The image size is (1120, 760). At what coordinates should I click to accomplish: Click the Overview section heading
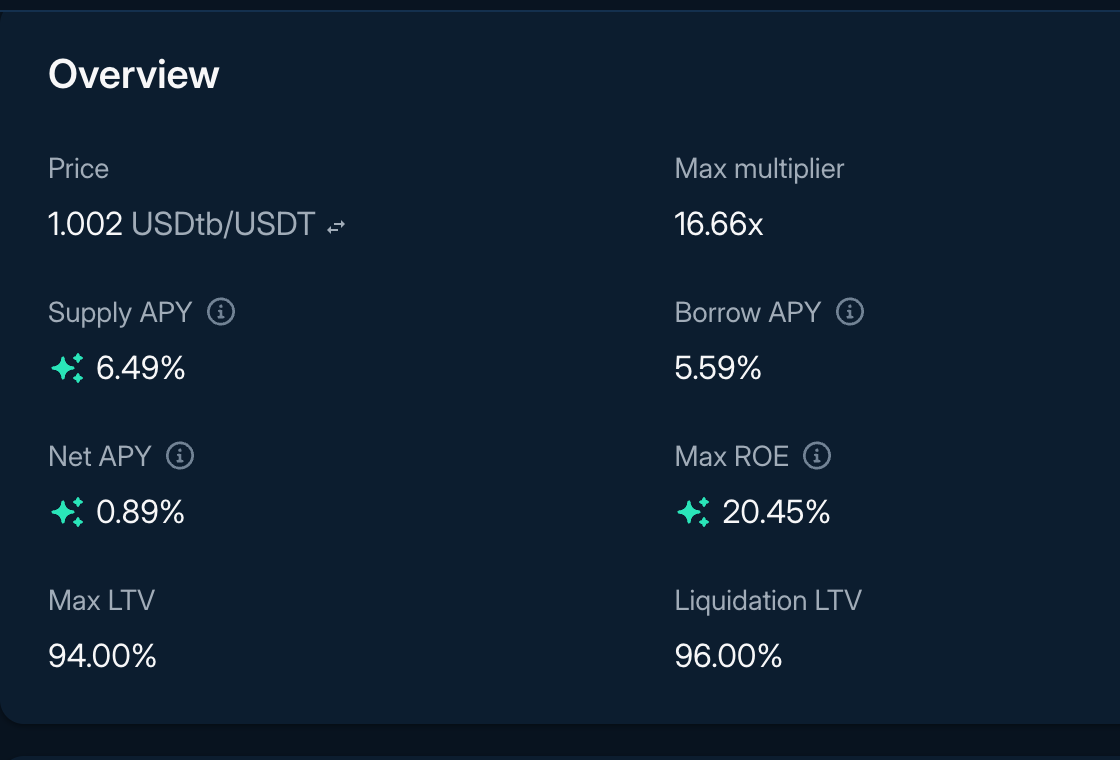coord(134,74)
